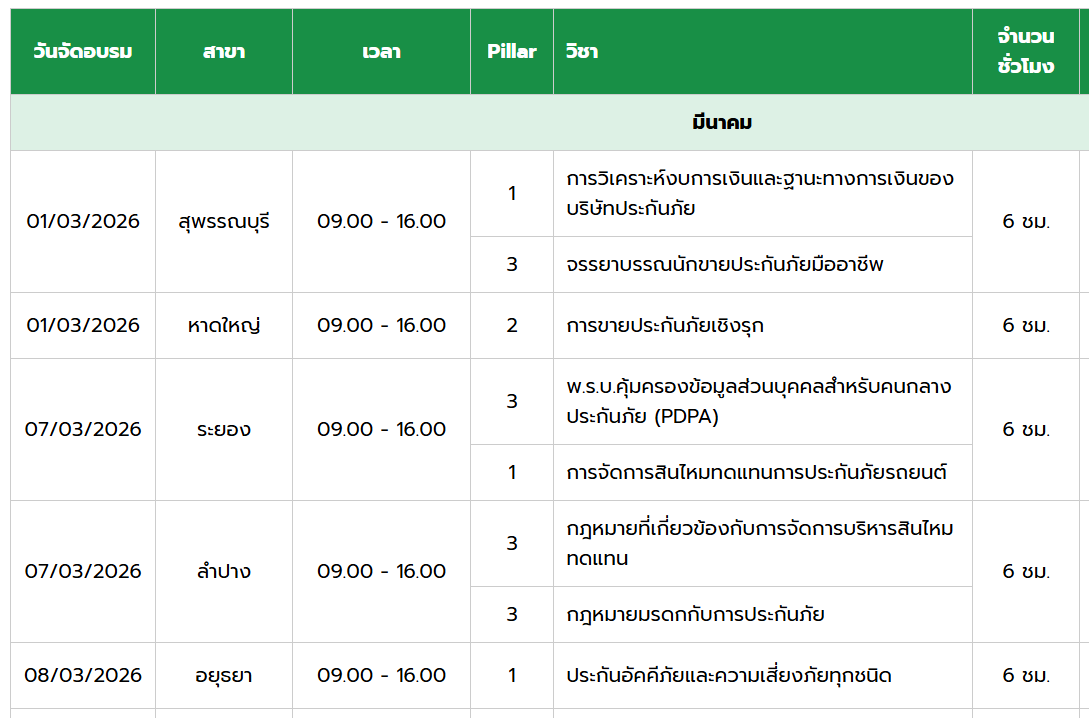This screenshot has width=1089, height=718.
Task: Click the date 08/03/2026
Action: coord(83,675)
